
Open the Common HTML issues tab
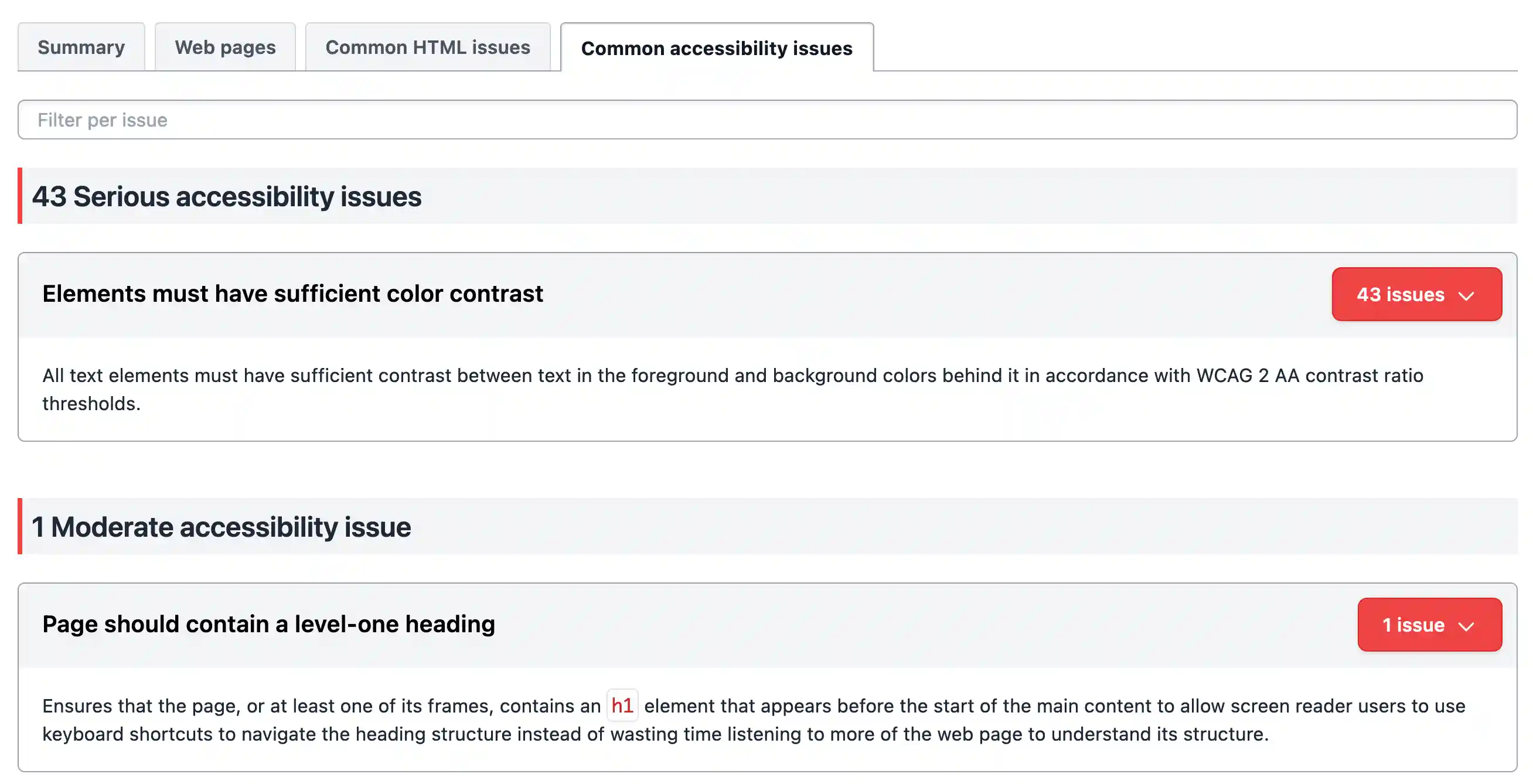[x=427, y=47]
